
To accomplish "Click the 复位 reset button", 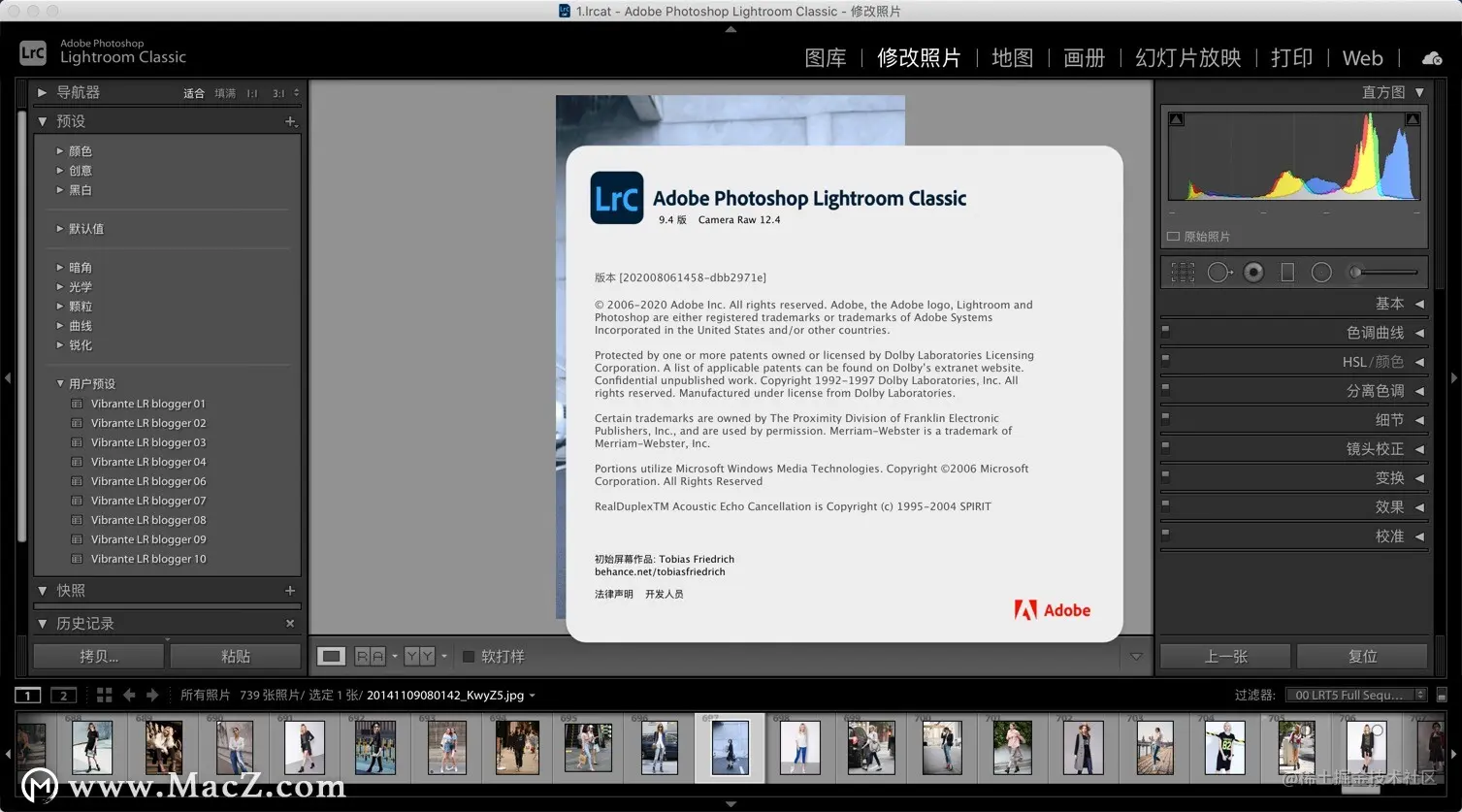I will pos(1362,657).
